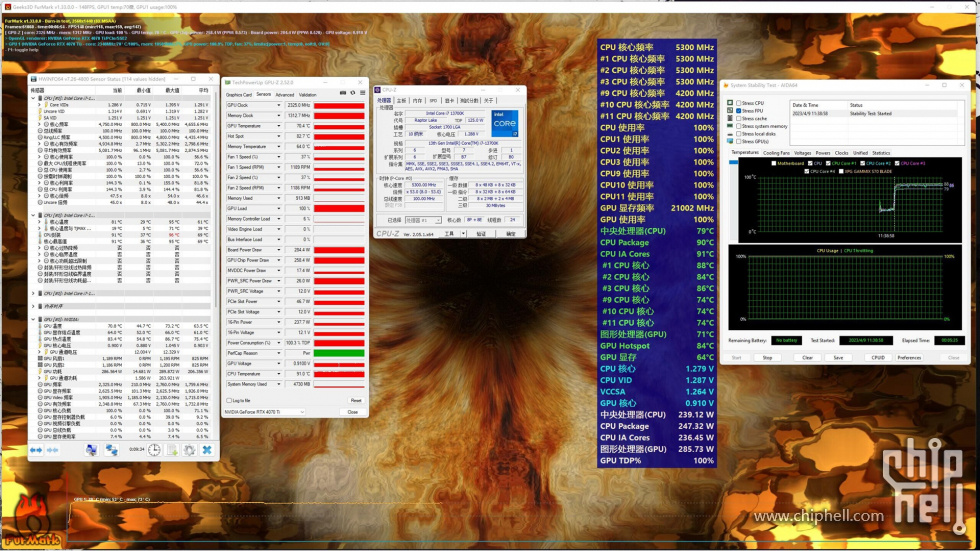This screenshot has width=980, height=551.
Task: Enable Stress CPU checkbox in AIDA64
Action: (738, 102)
